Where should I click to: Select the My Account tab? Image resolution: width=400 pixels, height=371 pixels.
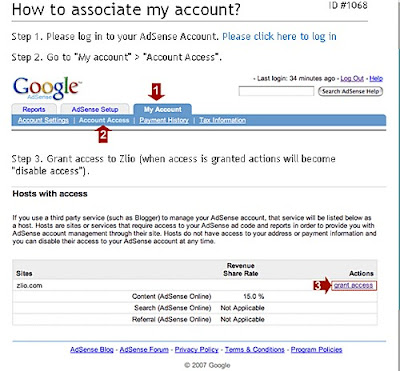(163, 109)
